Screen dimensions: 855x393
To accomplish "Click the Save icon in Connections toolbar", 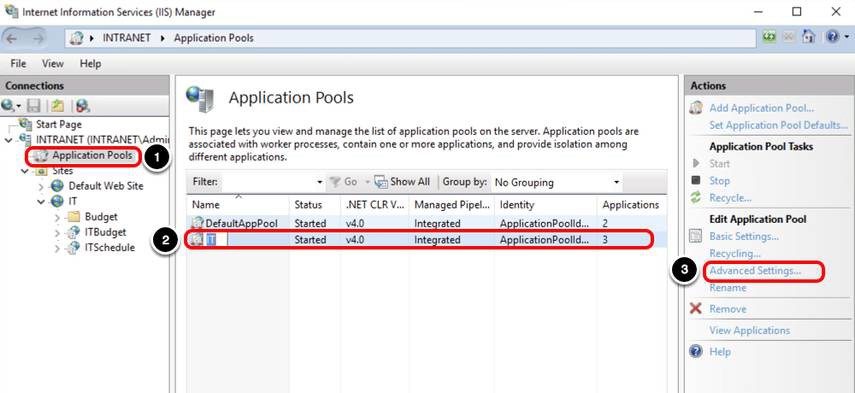I will coord(34,105).
